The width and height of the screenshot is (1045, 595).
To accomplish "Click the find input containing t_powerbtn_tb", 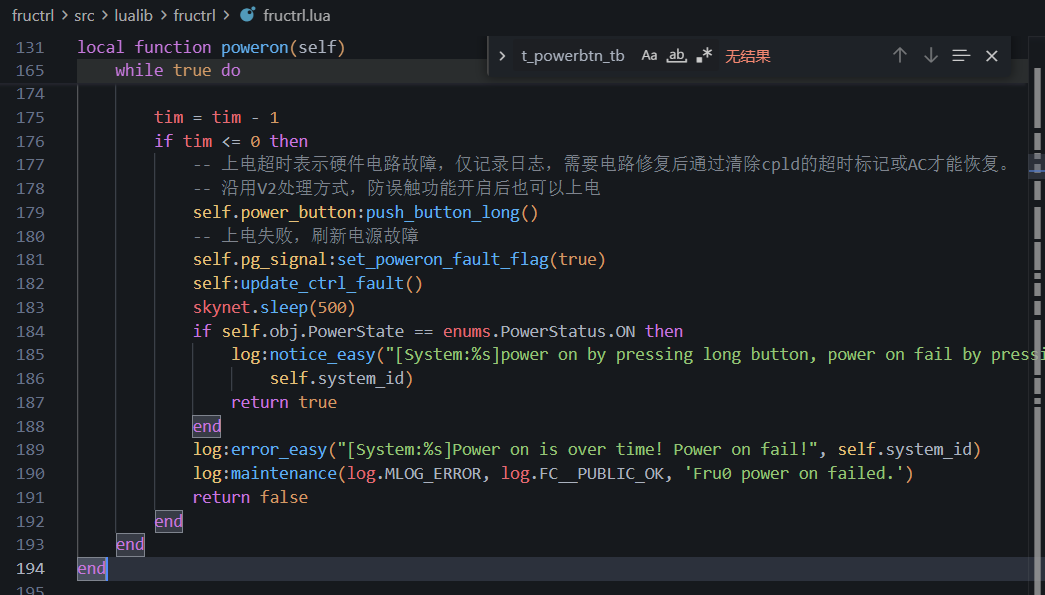I will pos(572,56).
